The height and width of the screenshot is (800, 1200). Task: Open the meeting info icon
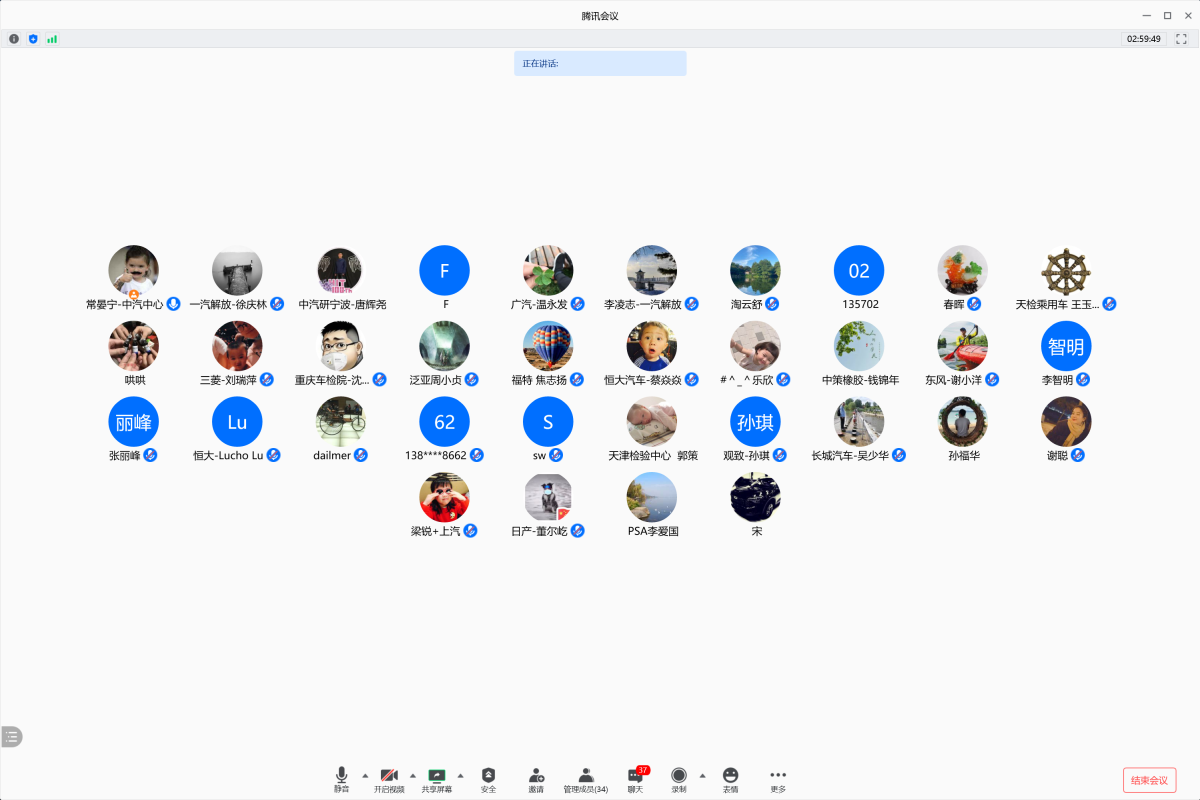14,39
